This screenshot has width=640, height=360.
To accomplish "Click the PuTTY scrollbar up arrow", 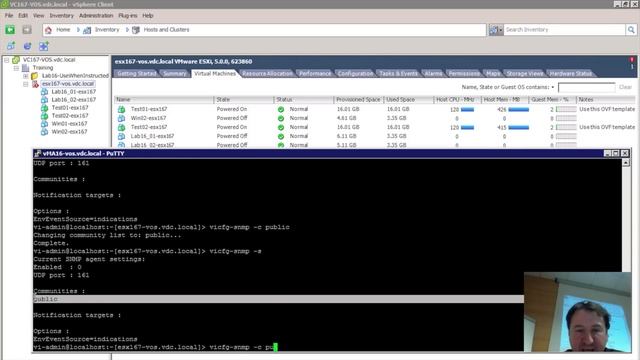I will coord(626,163).
